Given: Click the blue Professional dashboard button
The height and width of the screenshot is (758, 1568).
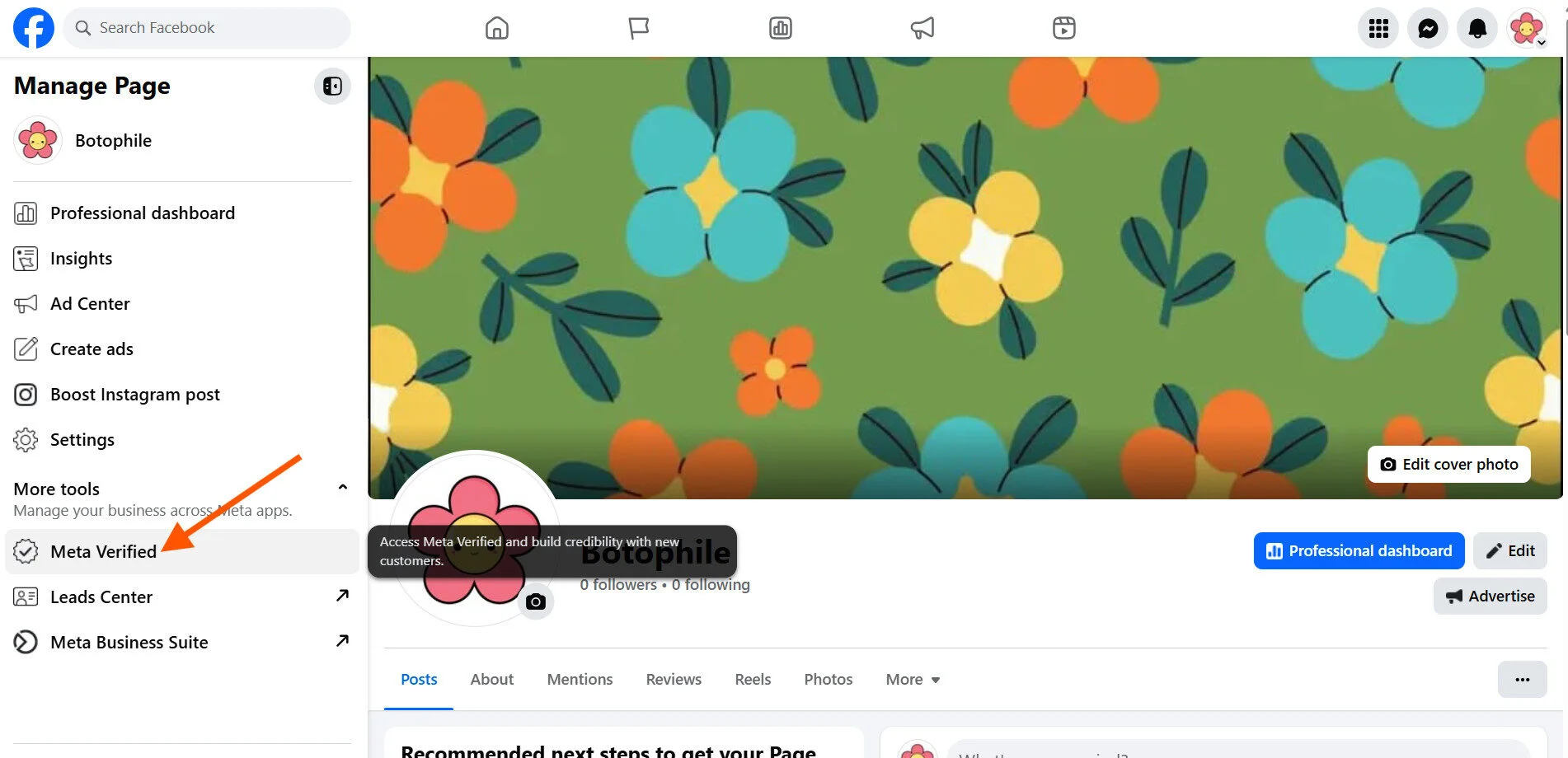Looking at the screenshot, I should (x=1359, y=551).
